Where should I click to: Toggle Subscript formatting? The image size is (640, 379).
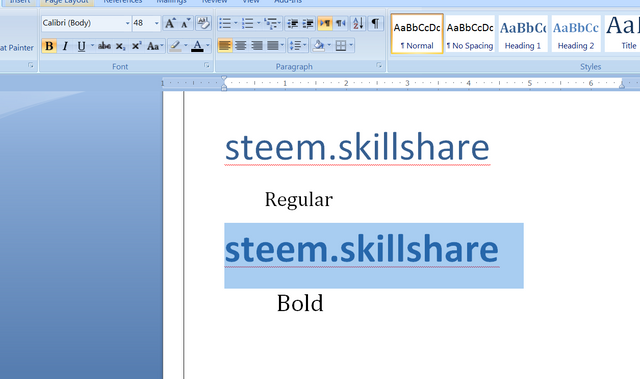pos(120,46)
